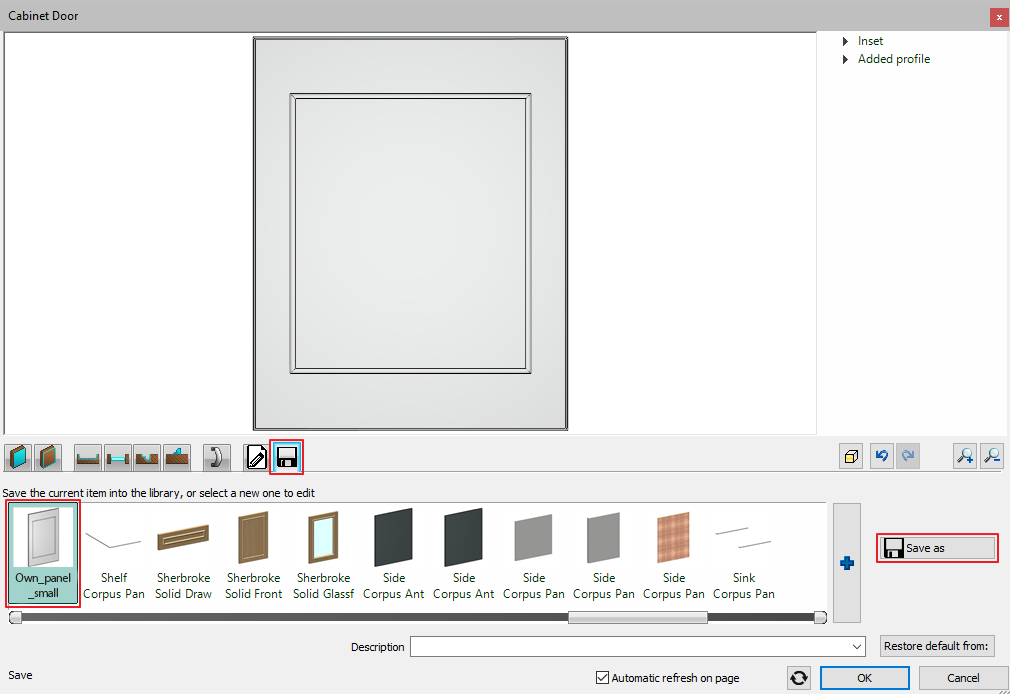Select the Sherbroke Solid Front door thumbnail

click(254, 553)
